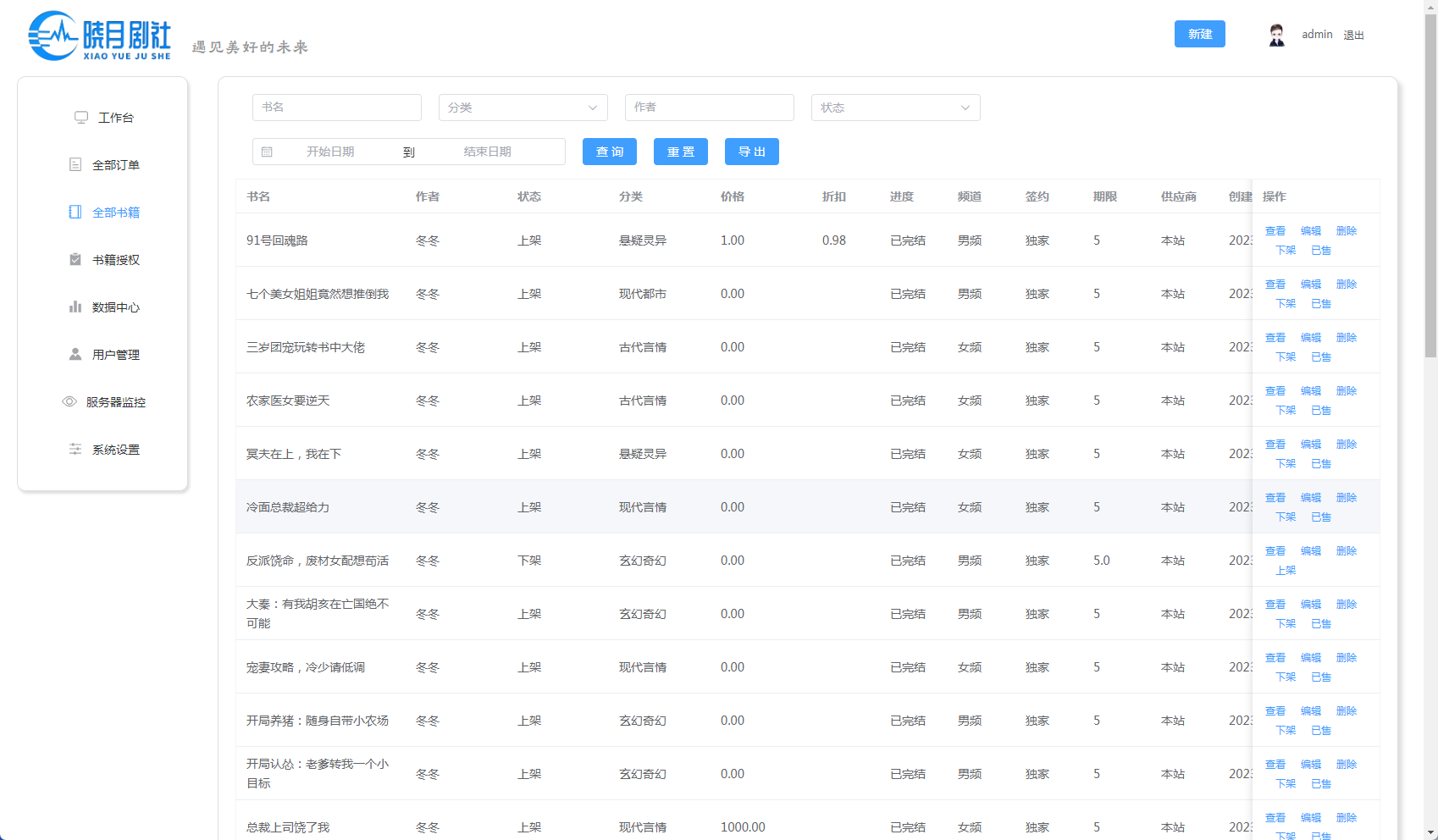Image resolution: width=1438 pixels, height=840 pixels.
Task: Click the 下架 status of 反派饶命 row
Action: pos(529,561)
